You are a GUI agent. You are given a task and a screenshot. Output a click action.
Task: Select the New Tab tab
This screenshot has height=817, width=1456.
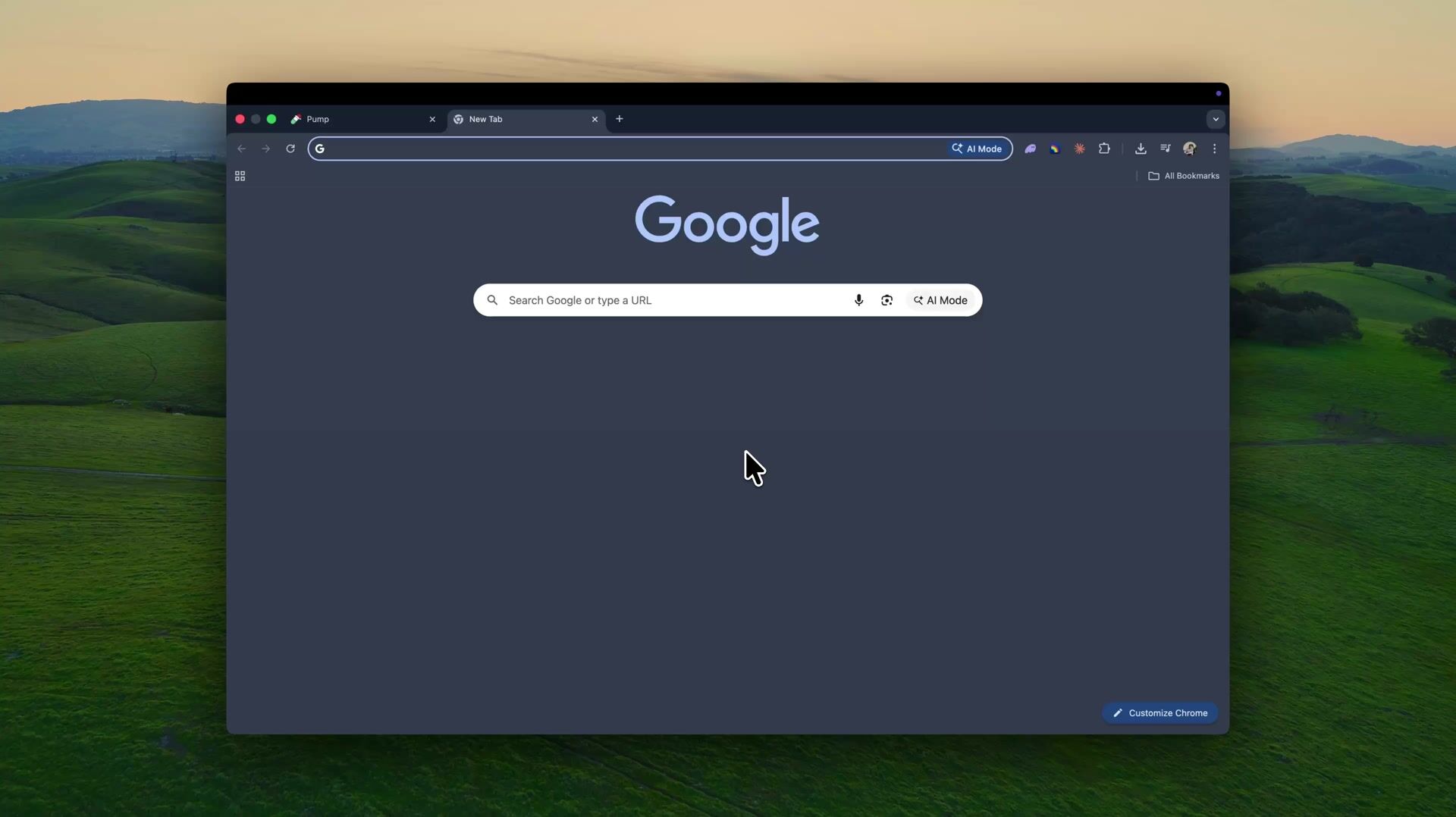pos(526,119)
